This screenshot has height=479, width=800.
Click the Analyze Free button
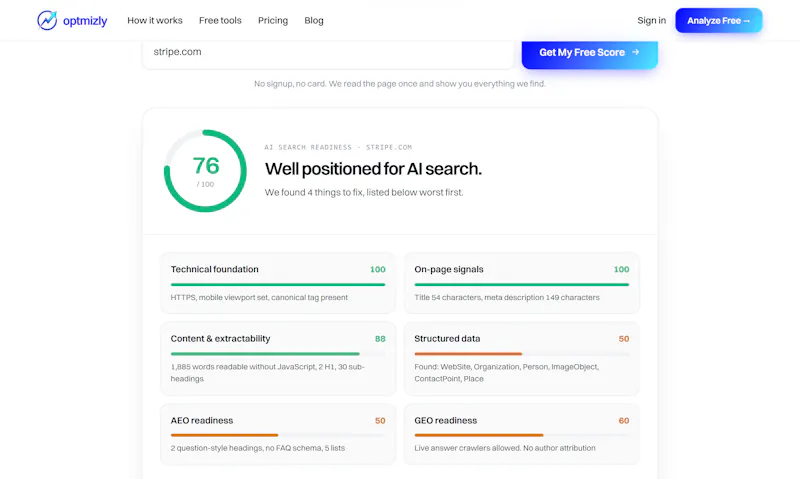(718, 20)
